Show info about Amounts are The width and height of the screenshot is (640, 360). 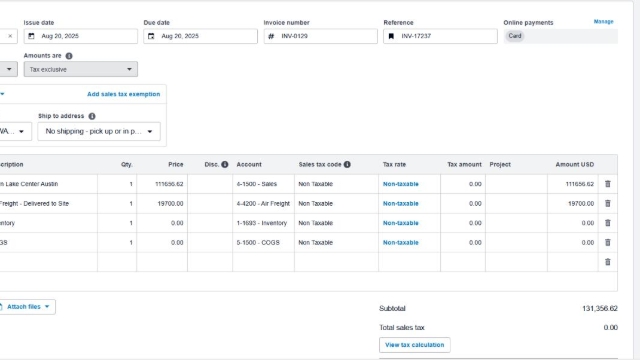69,56
